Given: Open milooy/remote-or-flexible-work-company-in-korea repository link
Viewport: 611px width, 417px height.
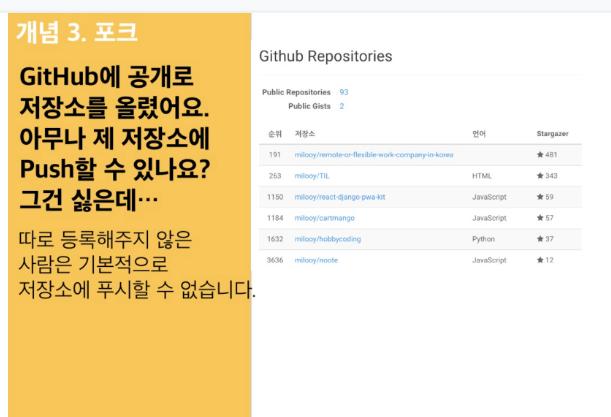Looking at the screenshot, I should 374,155.
